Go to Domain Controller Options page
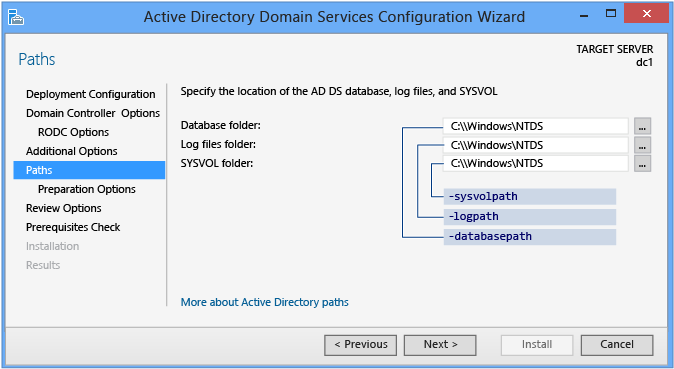 (93, 113)
